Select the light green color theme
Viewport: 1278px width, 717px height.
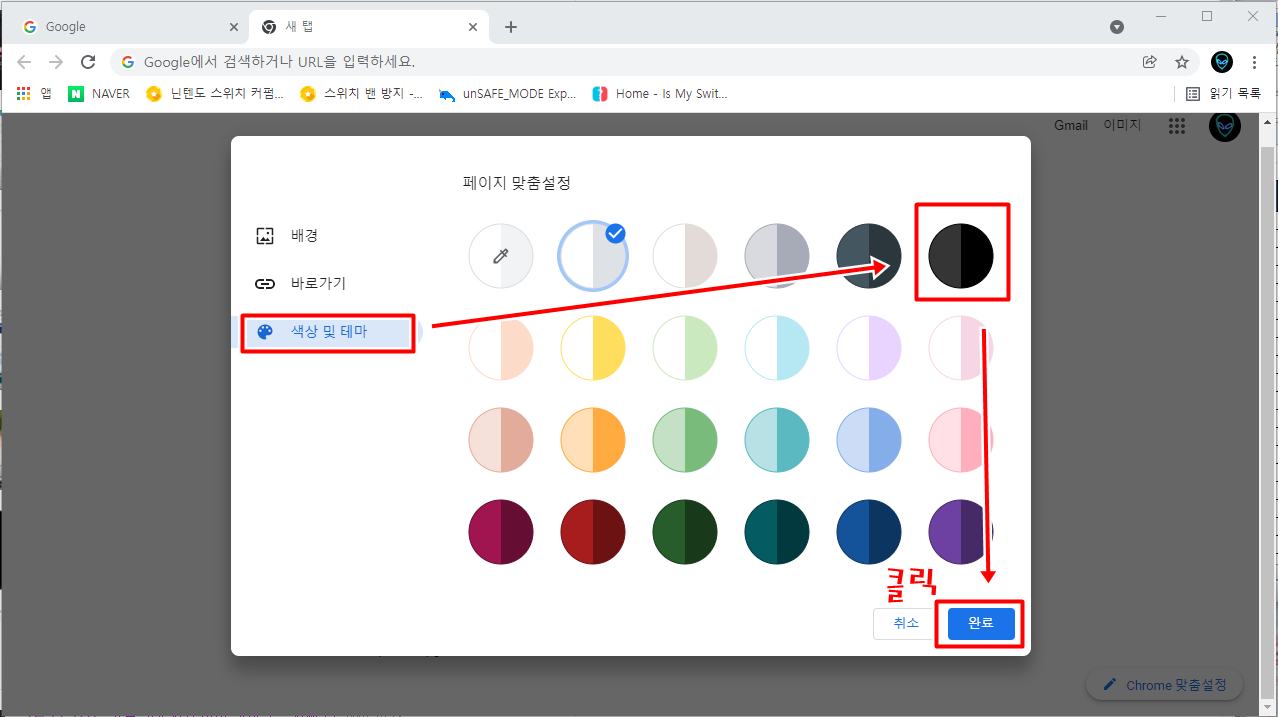coord(685,348)
